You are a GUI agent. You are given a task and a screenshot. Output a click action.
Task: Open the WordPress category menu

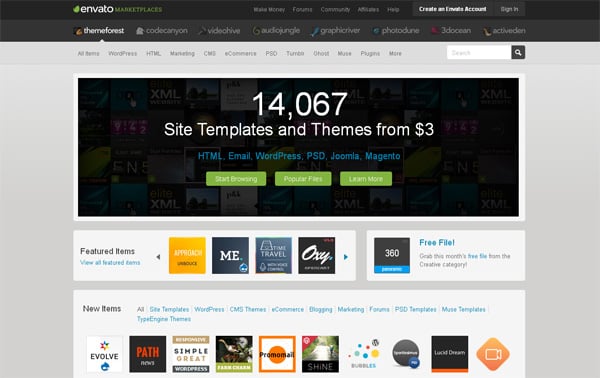[122, 54]
